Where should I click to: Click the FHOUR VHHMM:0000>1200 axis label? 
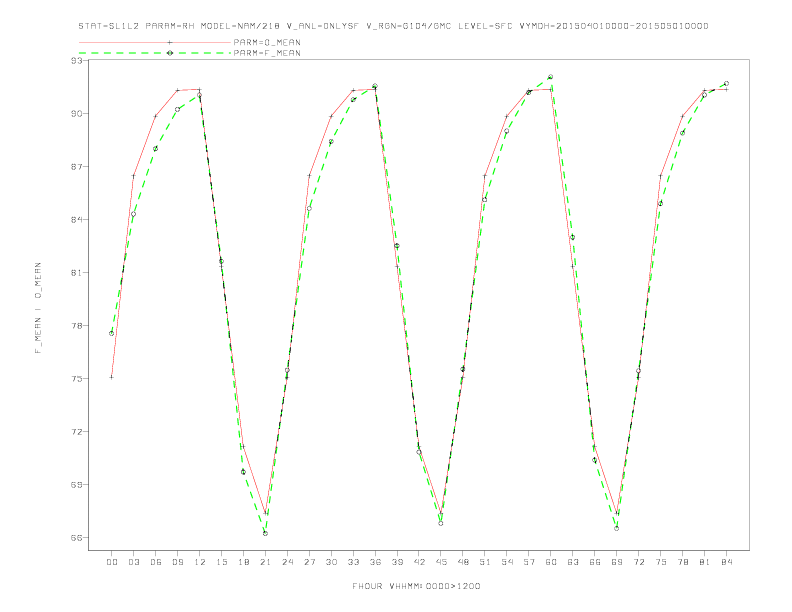[416, 586]
